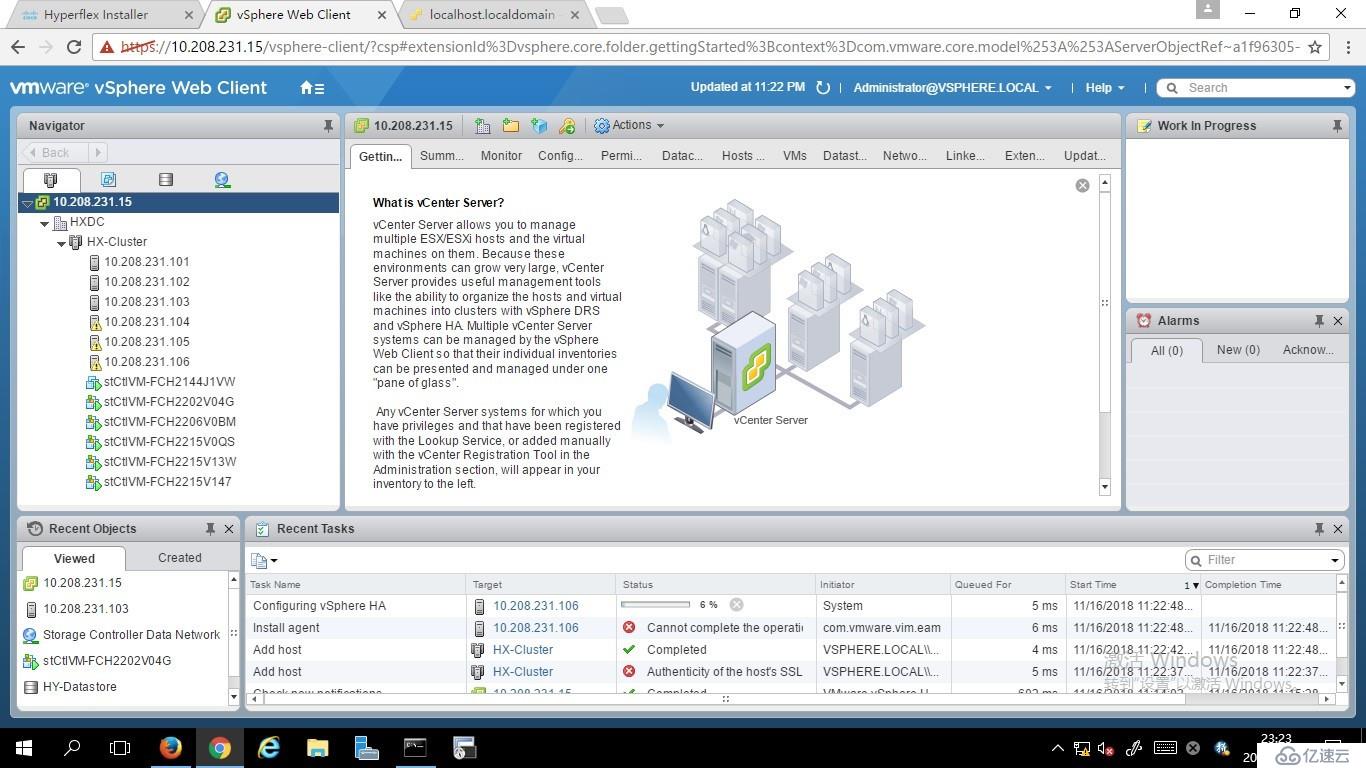Close the What is vCenter Server help
The image size is (1366, 768).
point(1082,186)
